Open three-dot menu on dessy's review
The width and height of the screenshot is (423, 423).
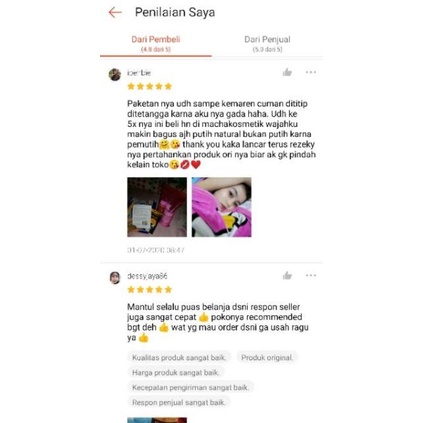tap(311, 275)
